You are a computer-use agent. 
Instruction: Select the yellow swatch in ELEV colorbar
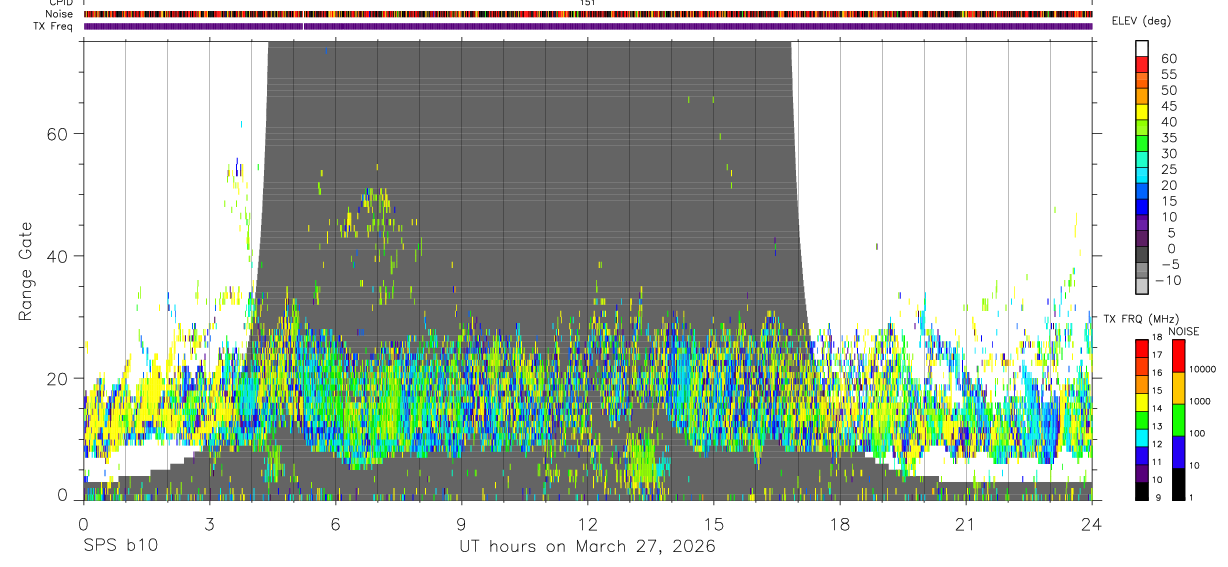tap(1142, 111)
